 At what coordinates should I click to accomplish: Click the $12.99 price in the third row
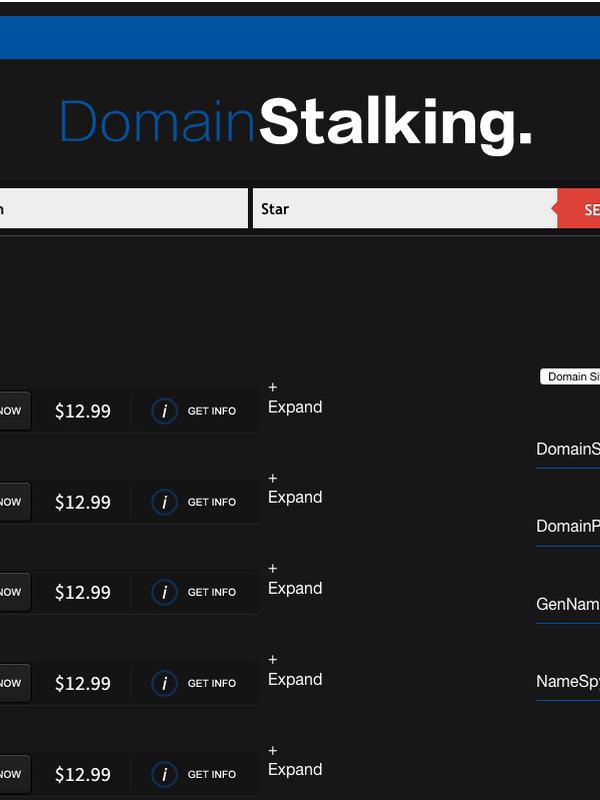coord(83,593)
